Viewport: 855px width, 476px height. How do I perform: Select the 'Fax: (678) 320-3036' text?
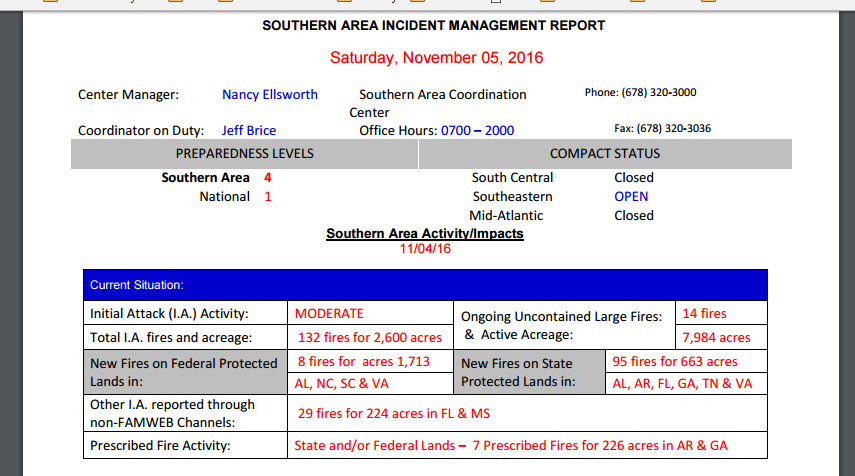pyautogui.click(x=663, y=129)
